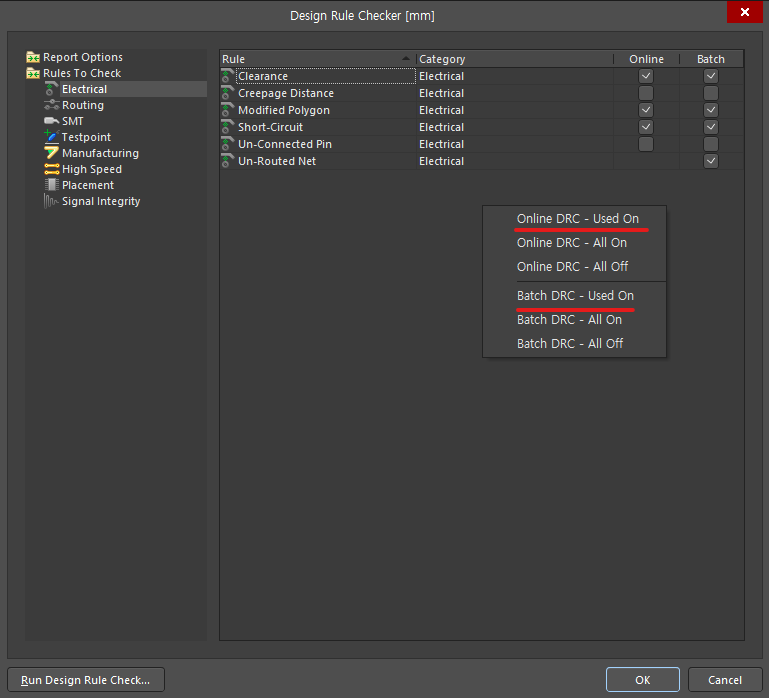This screenshot has width=769, height=698.
Task: Select the Placement tree item
Action: (88, 185)
